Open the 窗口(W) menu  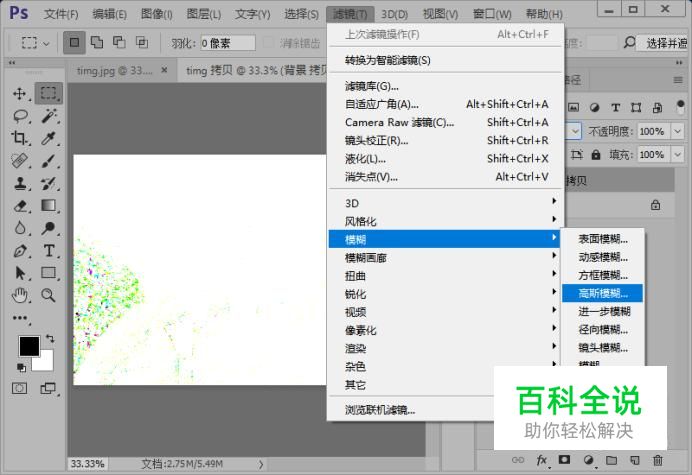click(x=492, y=14)
